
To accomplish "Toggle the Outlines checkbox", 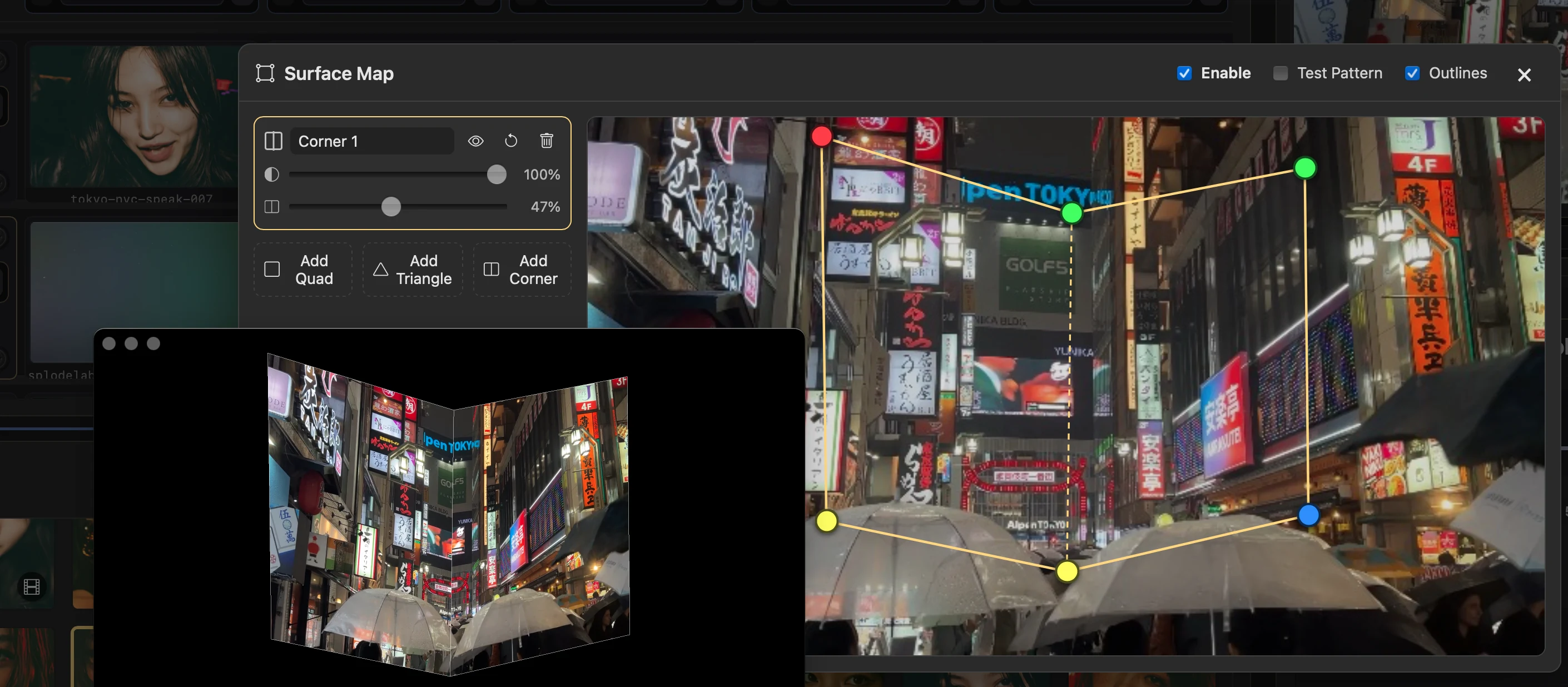I will point(1412,73).
